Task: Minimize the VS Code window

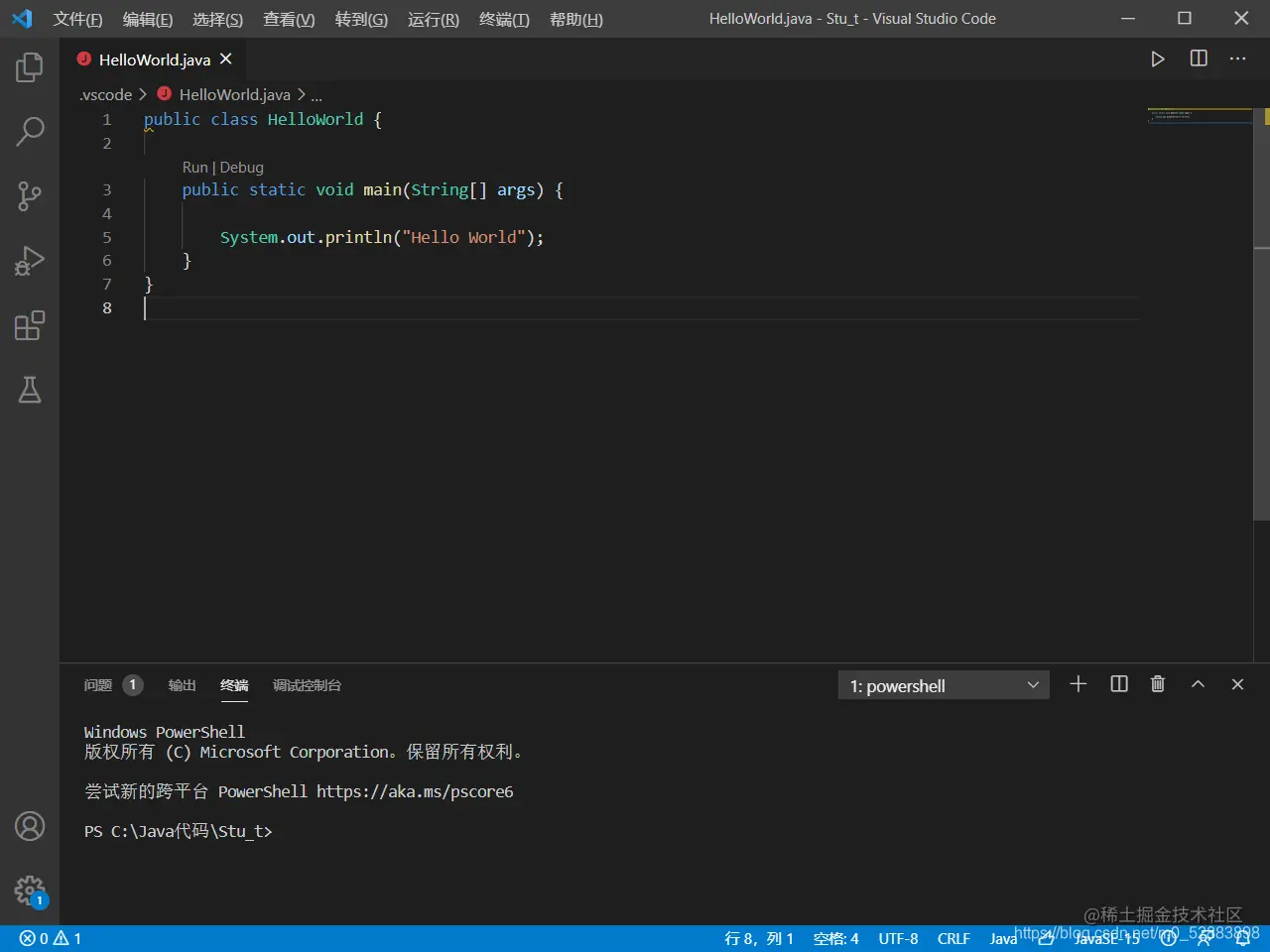Action: pos(1128,19)
